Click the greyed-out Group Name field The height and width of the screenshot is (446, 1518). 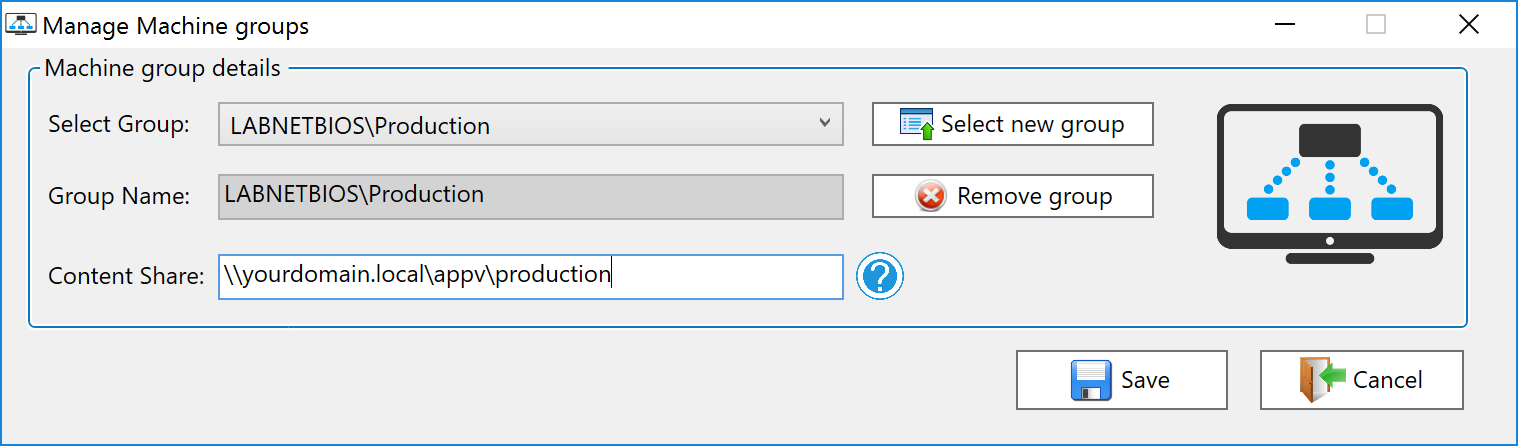530,196
